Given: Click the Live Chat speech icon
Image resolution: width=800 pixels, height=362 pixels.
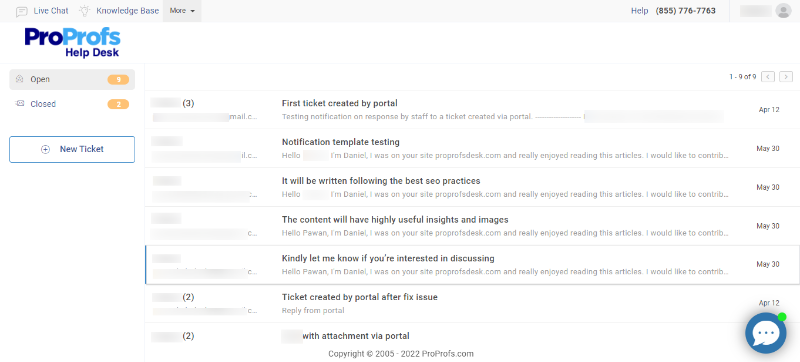Looking at the screenshot, I should click(x=21, y=11).
